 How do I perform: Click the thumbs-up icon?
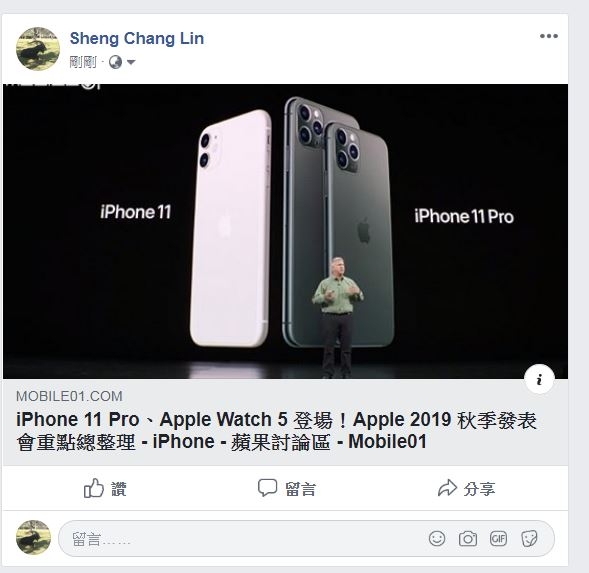click(x=94, y=488)
